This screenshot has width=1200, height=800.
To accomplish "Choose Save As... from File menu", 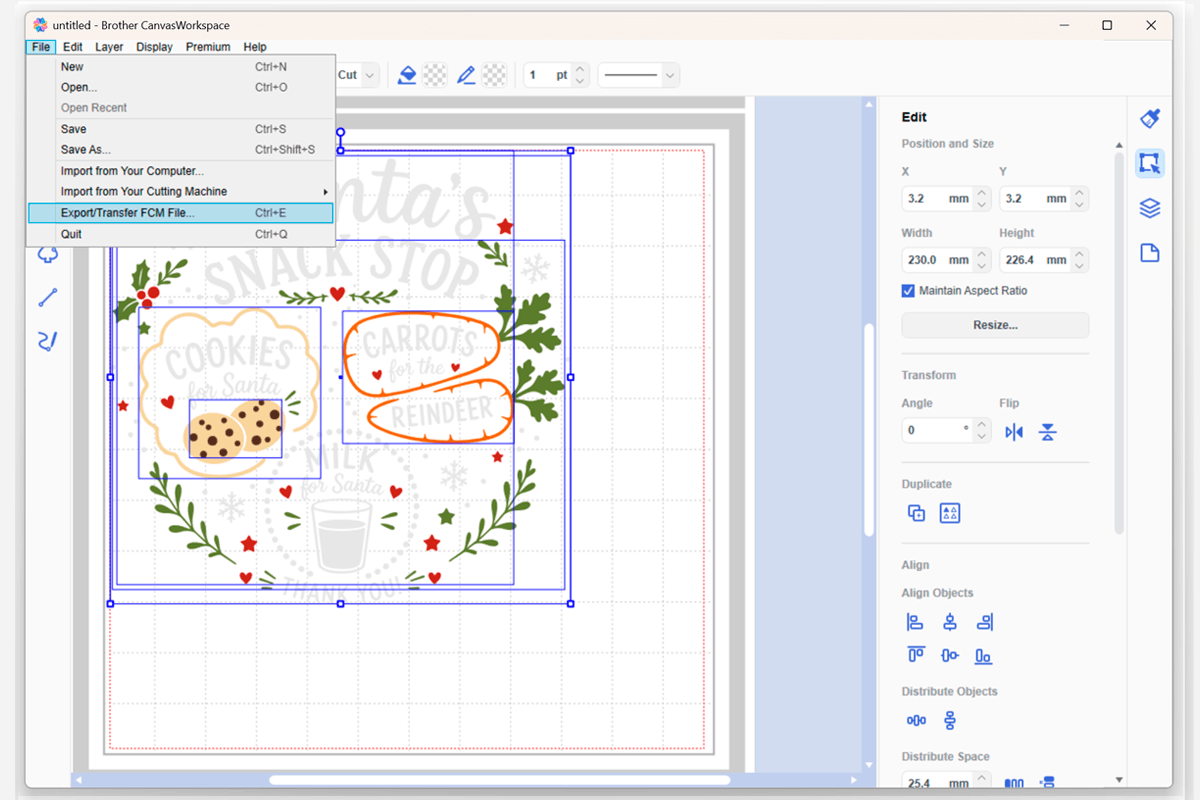I will tap(181, 150).
